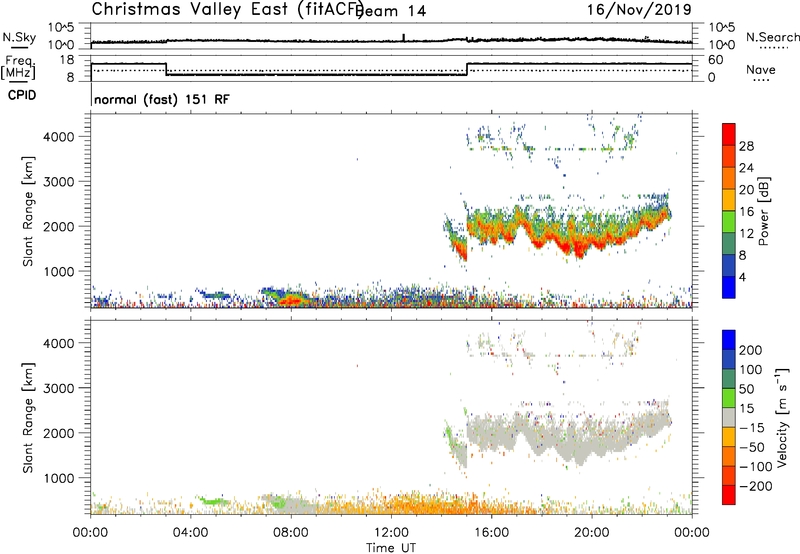Click the red backscatter patch near 08:00 in power panel

click(291, 300)
